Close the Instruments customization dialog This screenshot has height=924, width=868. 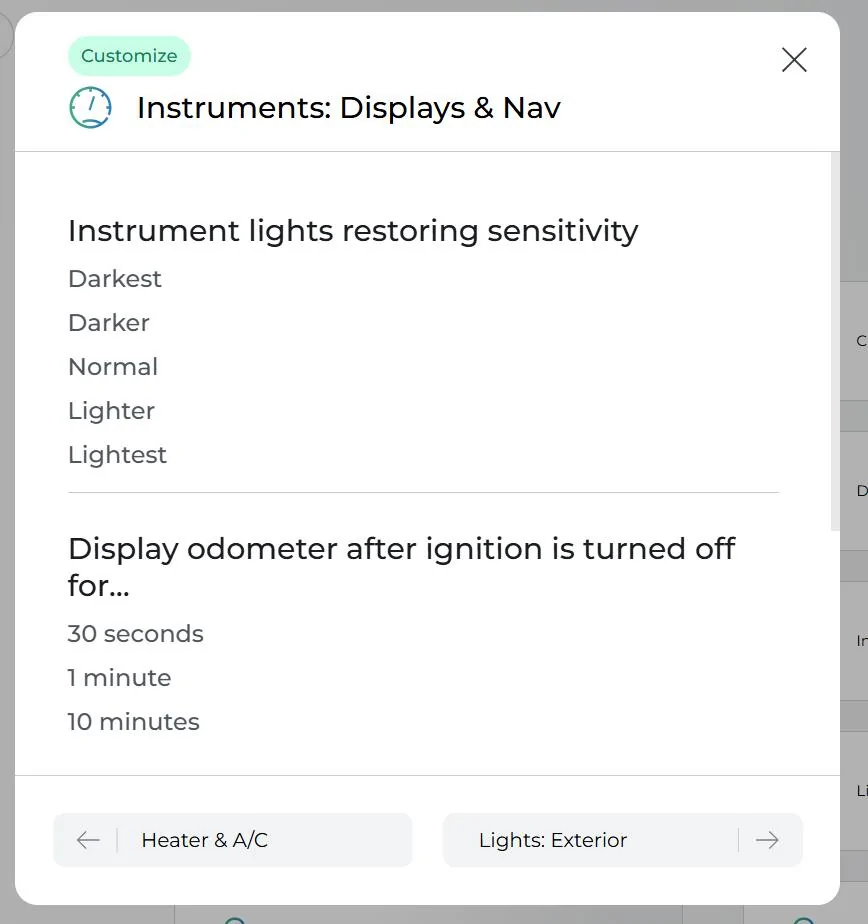794,60
